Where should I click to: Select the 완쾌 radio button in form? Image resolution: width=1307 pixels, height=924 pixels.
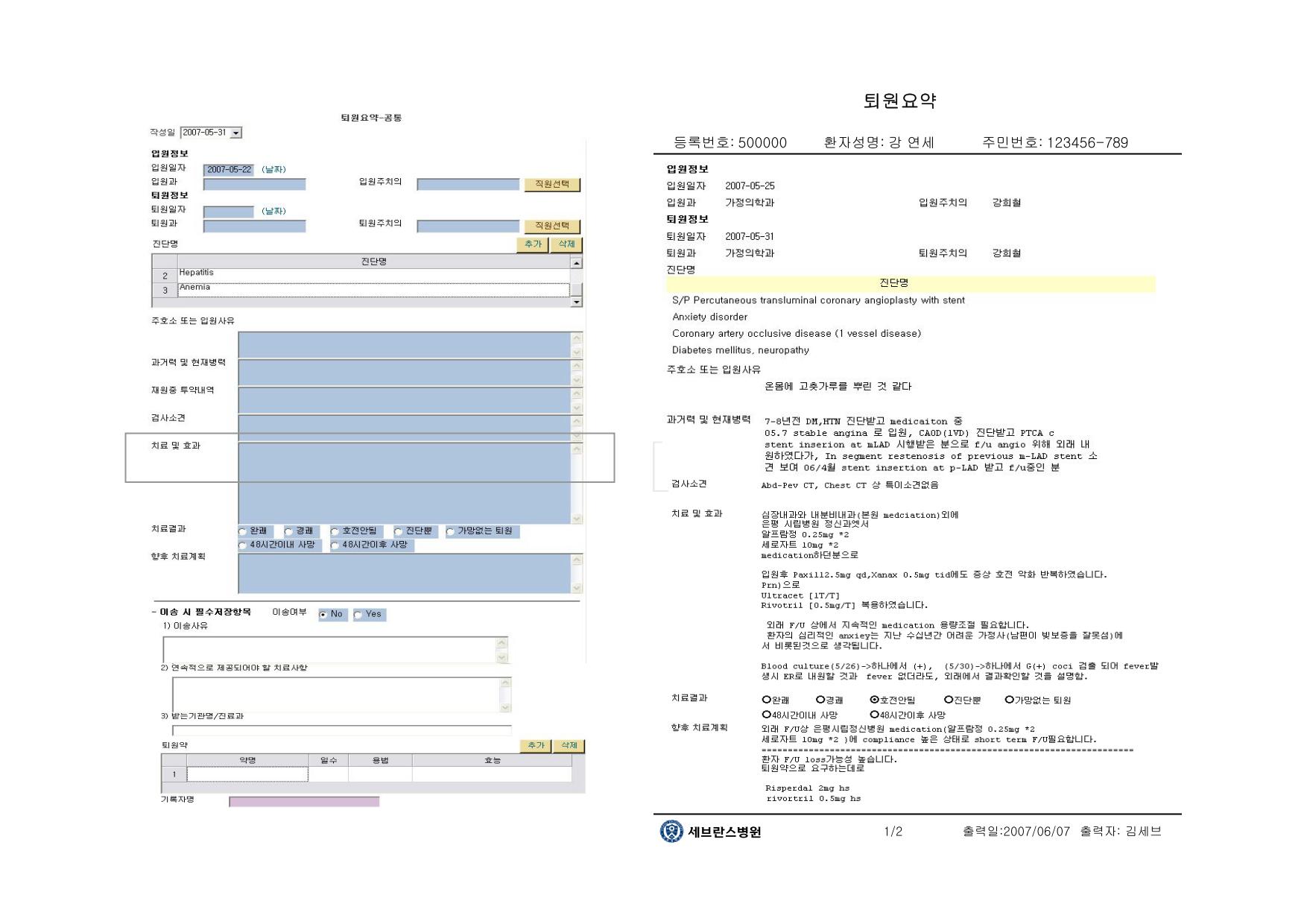coord(243,531)
